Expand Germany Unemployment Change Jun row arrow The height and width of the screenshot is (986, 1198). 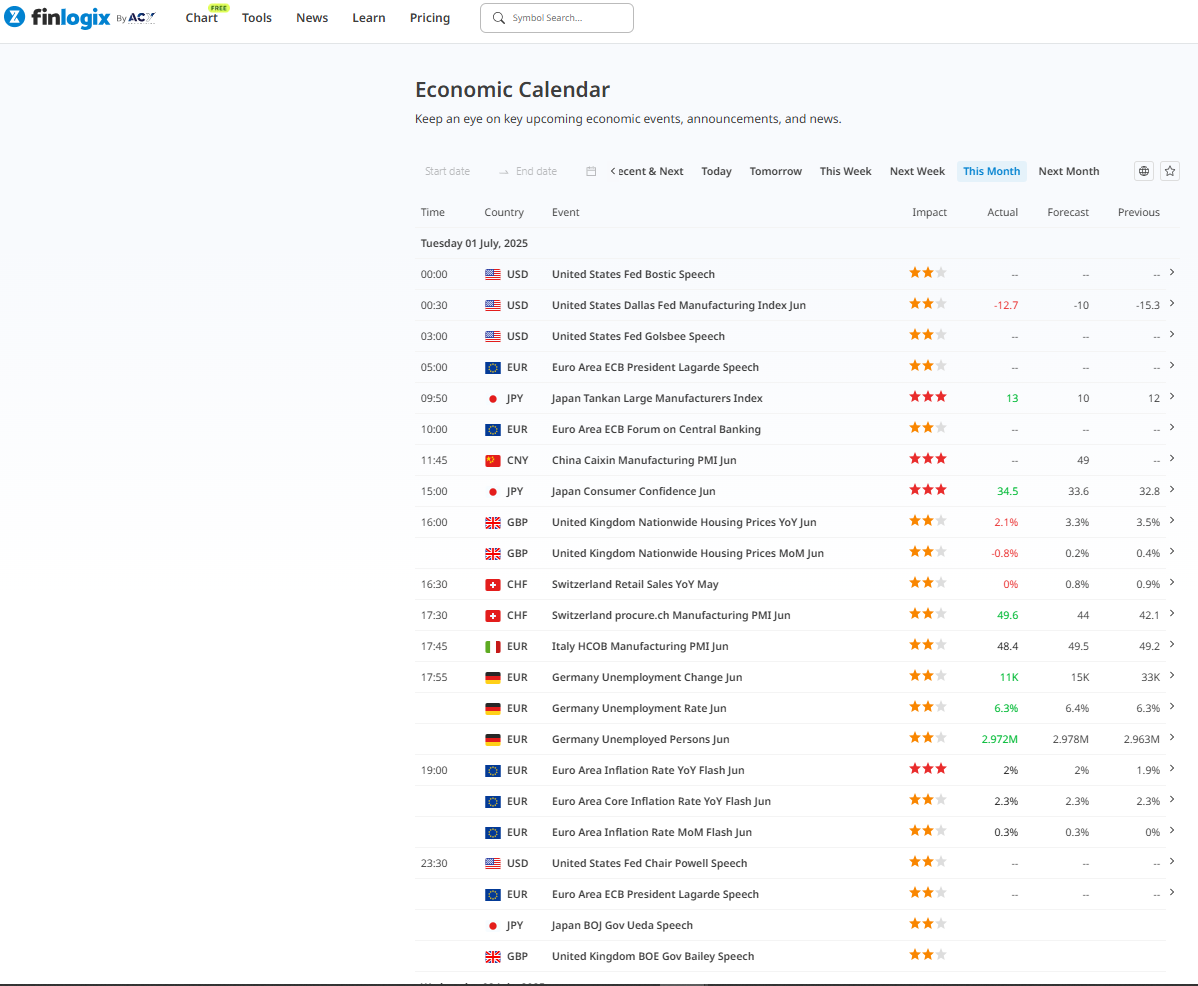tap(1171, 676)
